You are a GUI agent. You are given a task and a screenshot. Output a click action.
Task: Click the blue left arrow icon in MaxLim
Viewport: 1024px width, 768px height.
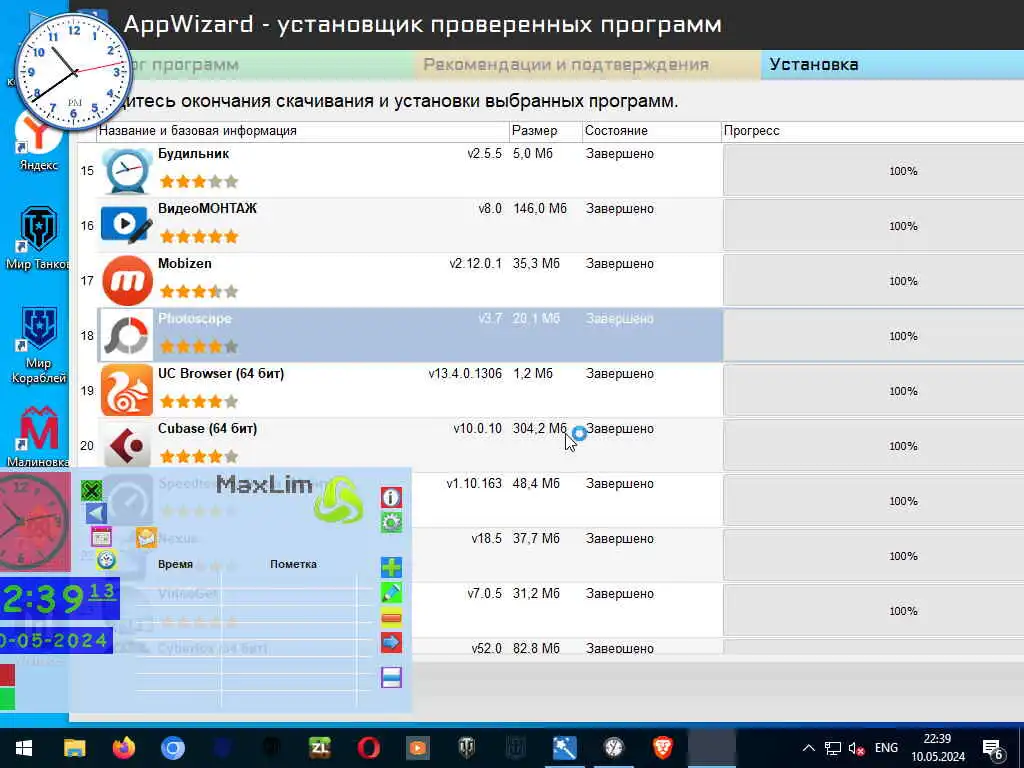pyautogui.click(x=96, y=513)
